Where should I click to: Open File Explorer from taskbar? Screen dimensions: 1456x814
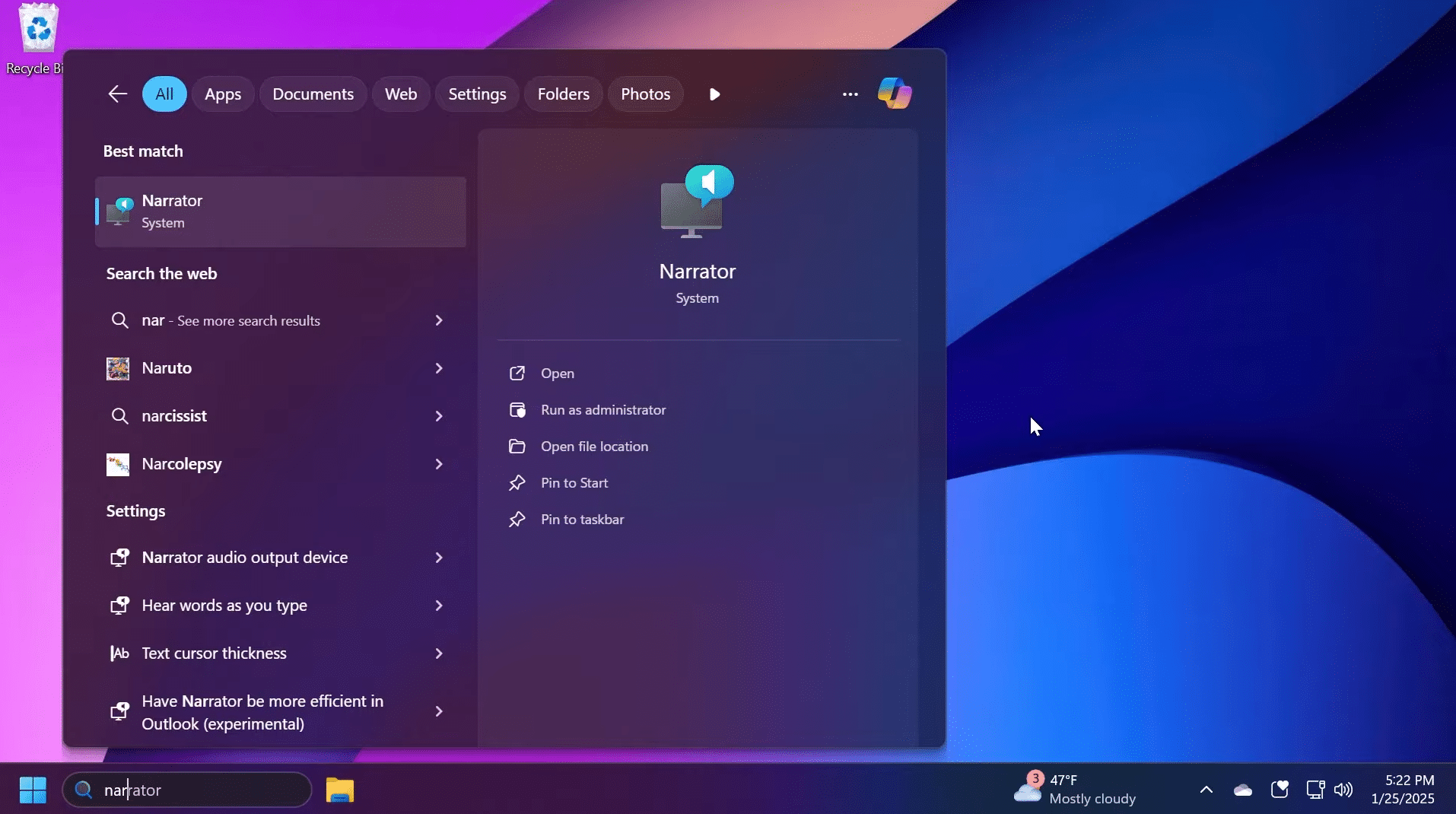click(x=340, y=790)
